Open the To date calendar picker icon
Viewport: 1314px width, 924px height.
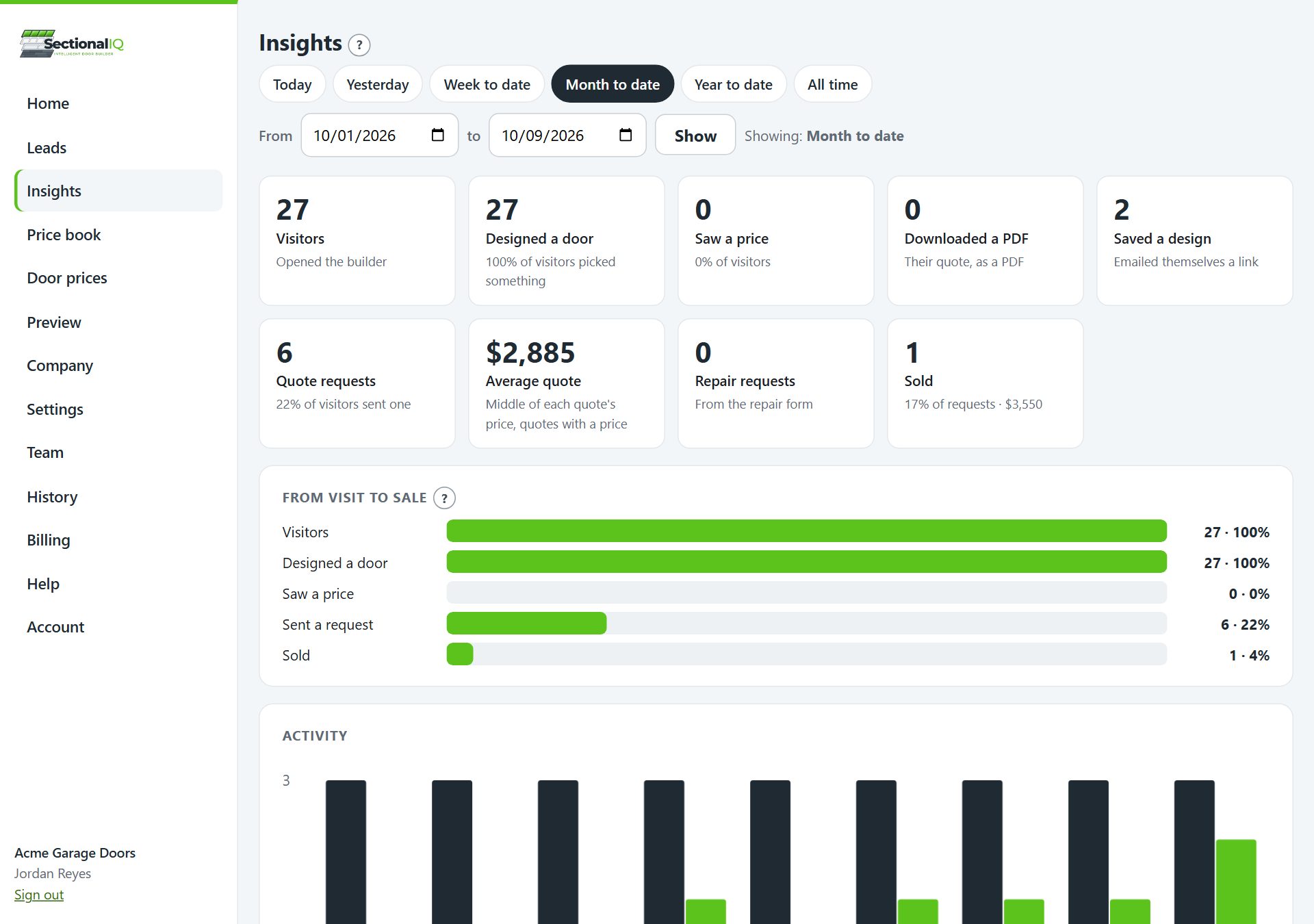point(626,135)
